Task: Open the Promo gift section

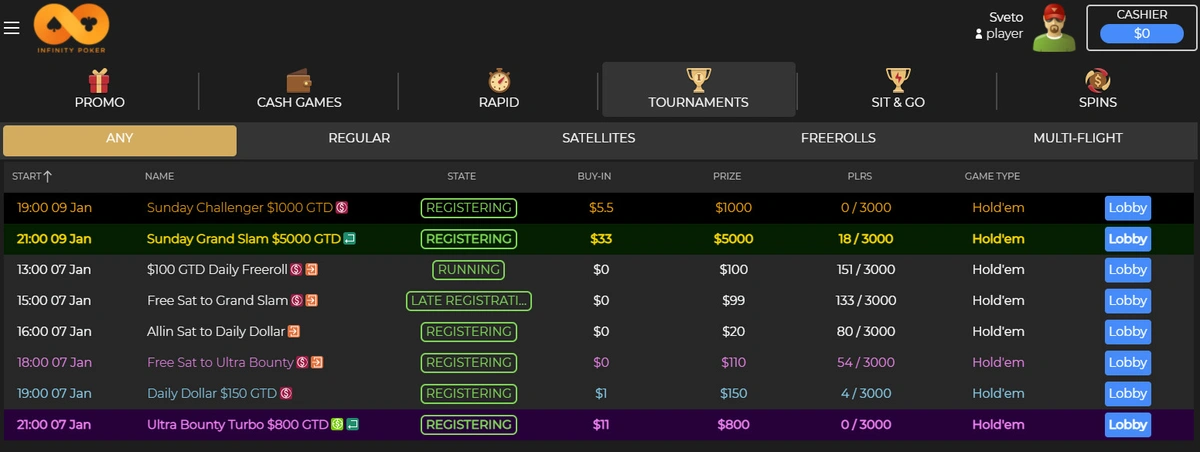Action: (x=99, y=89)
